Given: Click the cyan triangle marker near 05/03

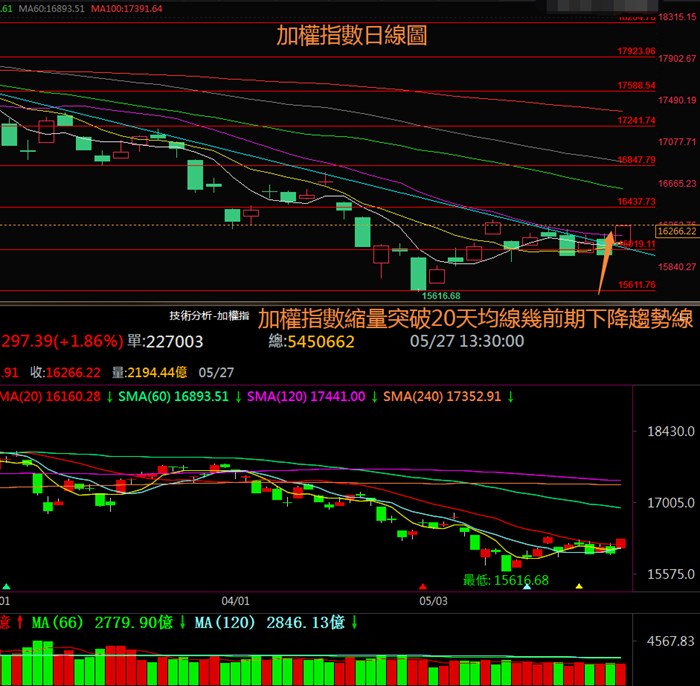Looking at the screenshot, I should [x=527, y=586].
